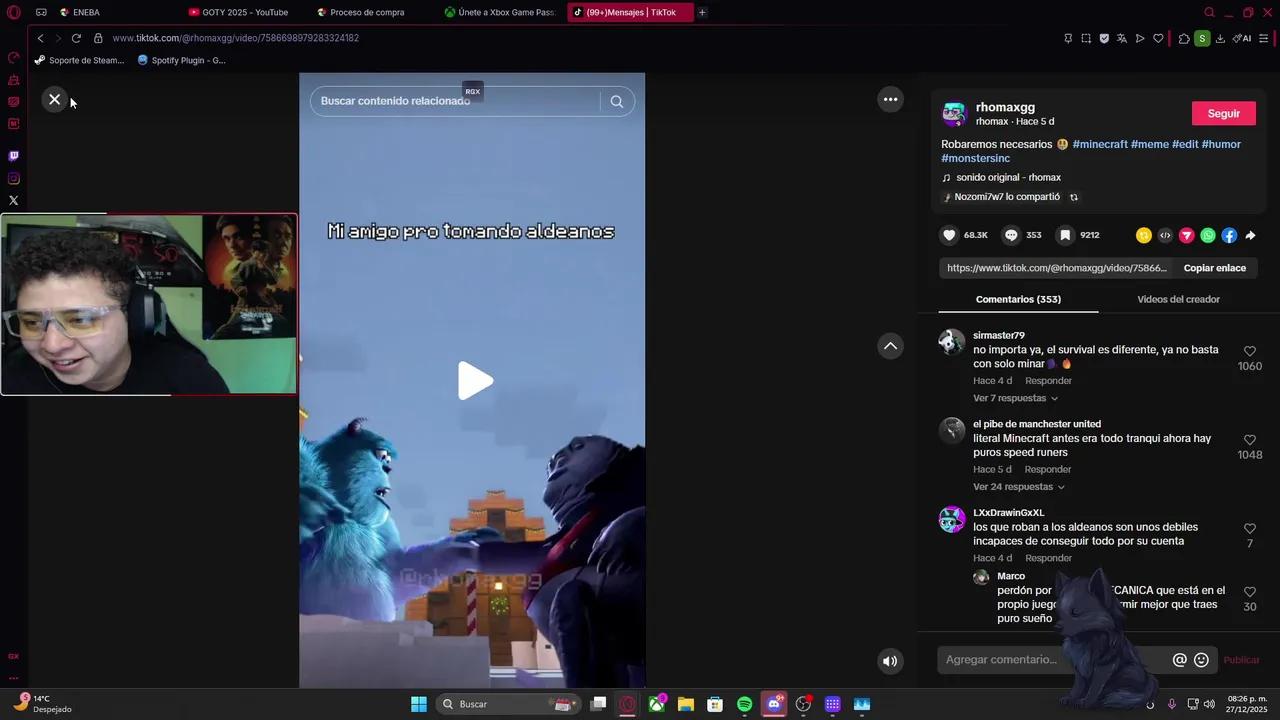Click the embed code icon
The image size is (1280, 720).
point(1165,235)
